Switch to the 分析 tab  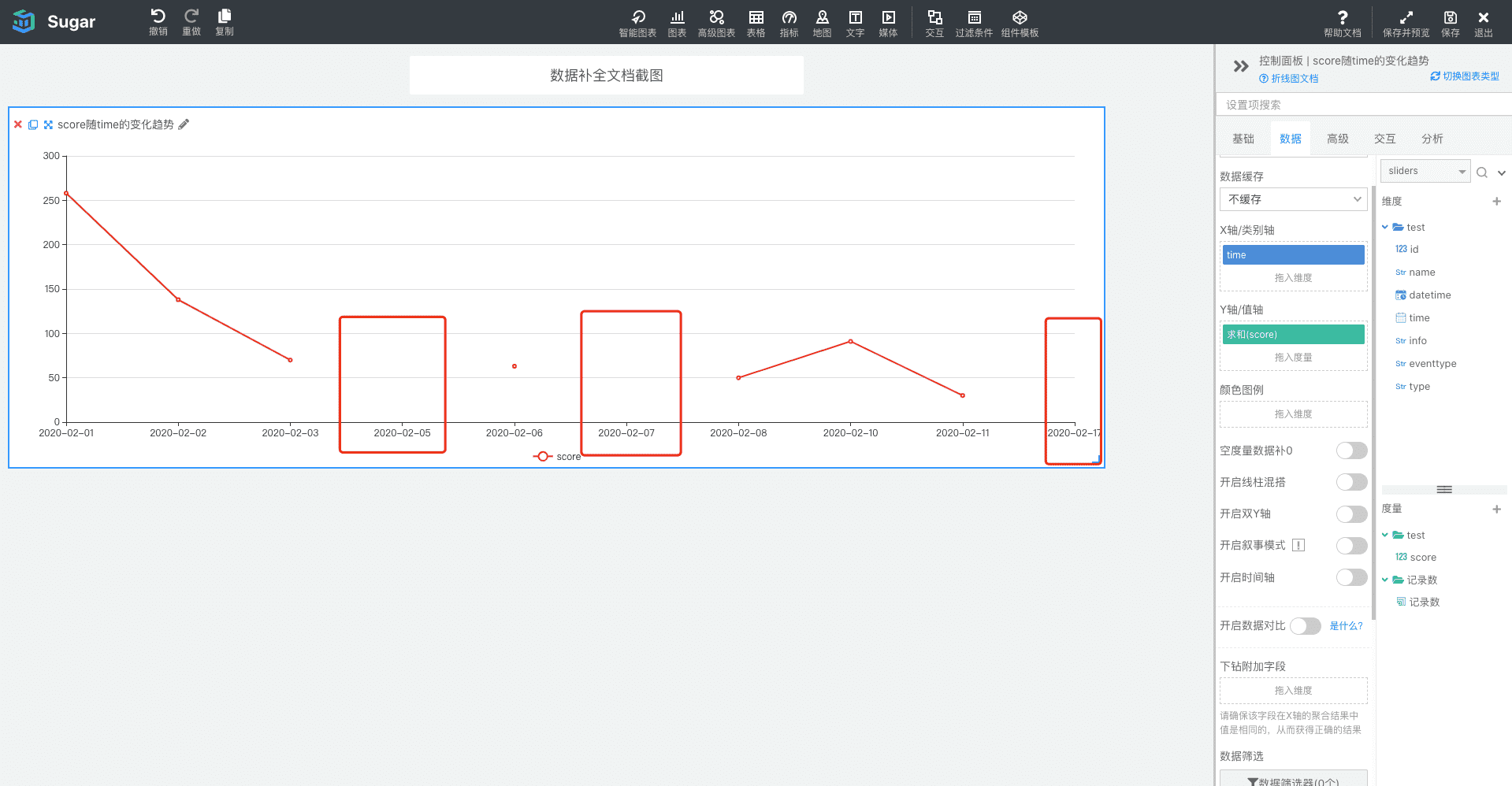pos(1432,139)
